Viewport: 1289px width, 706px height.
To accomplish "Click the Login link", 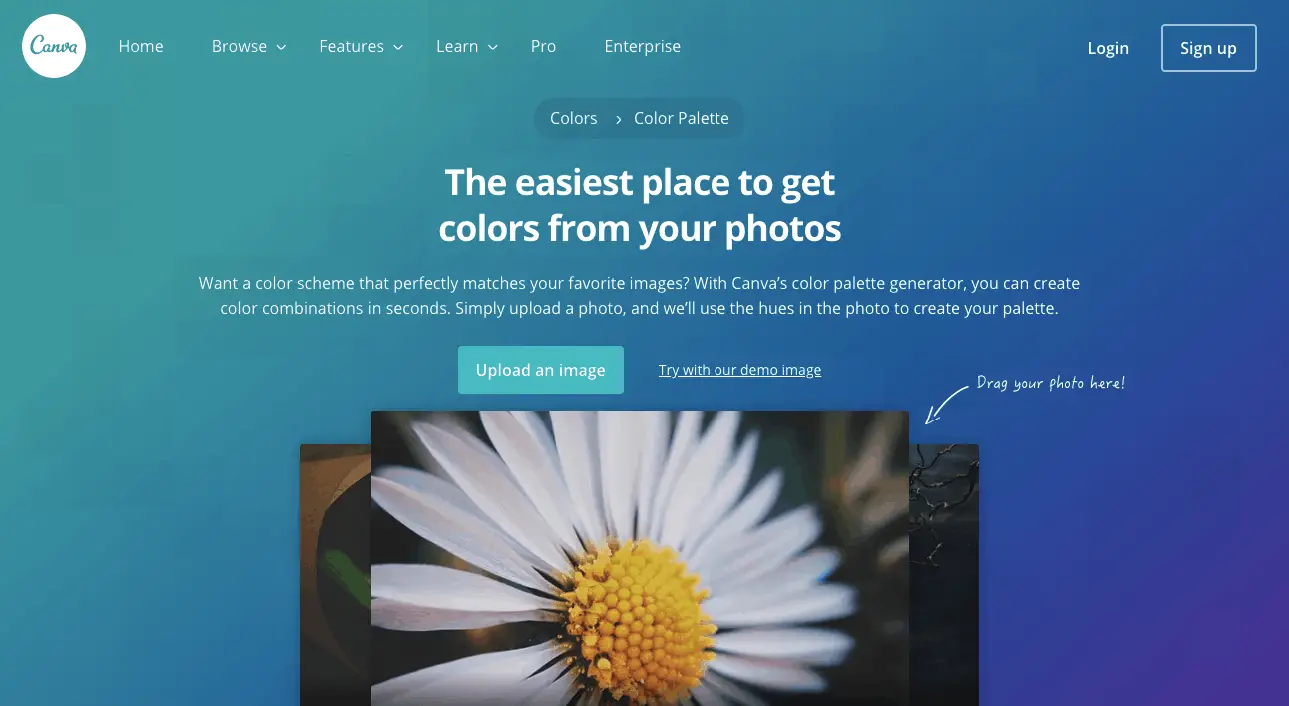I will pos(1108,48).
